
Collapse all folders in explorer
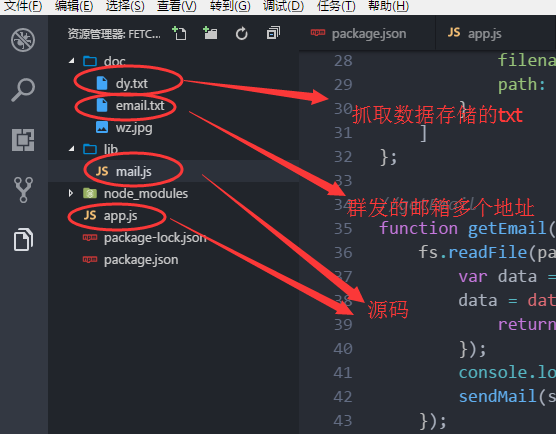point(273,33)
